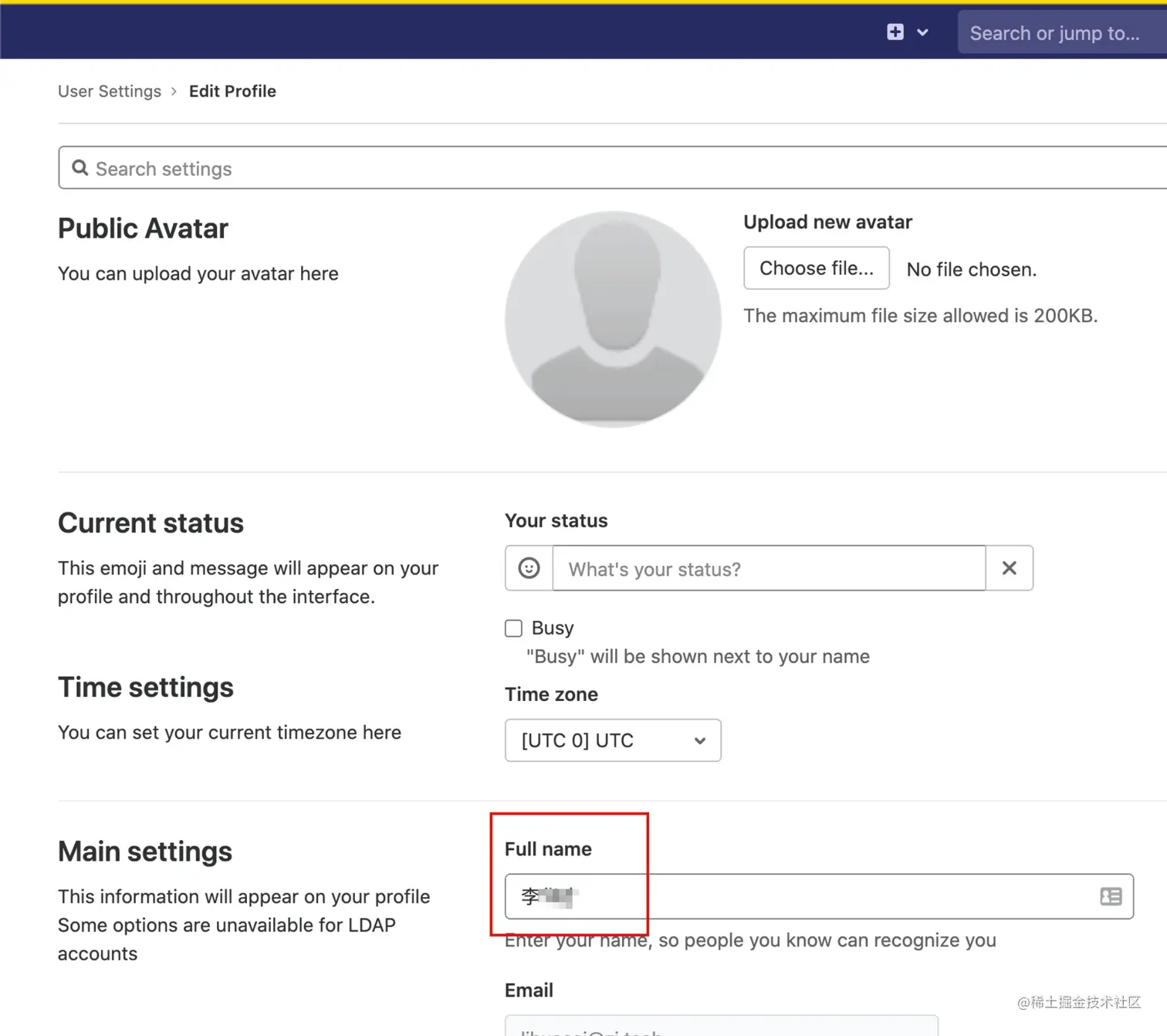
Task: Click the Email input field
Action: point(722,1026)
